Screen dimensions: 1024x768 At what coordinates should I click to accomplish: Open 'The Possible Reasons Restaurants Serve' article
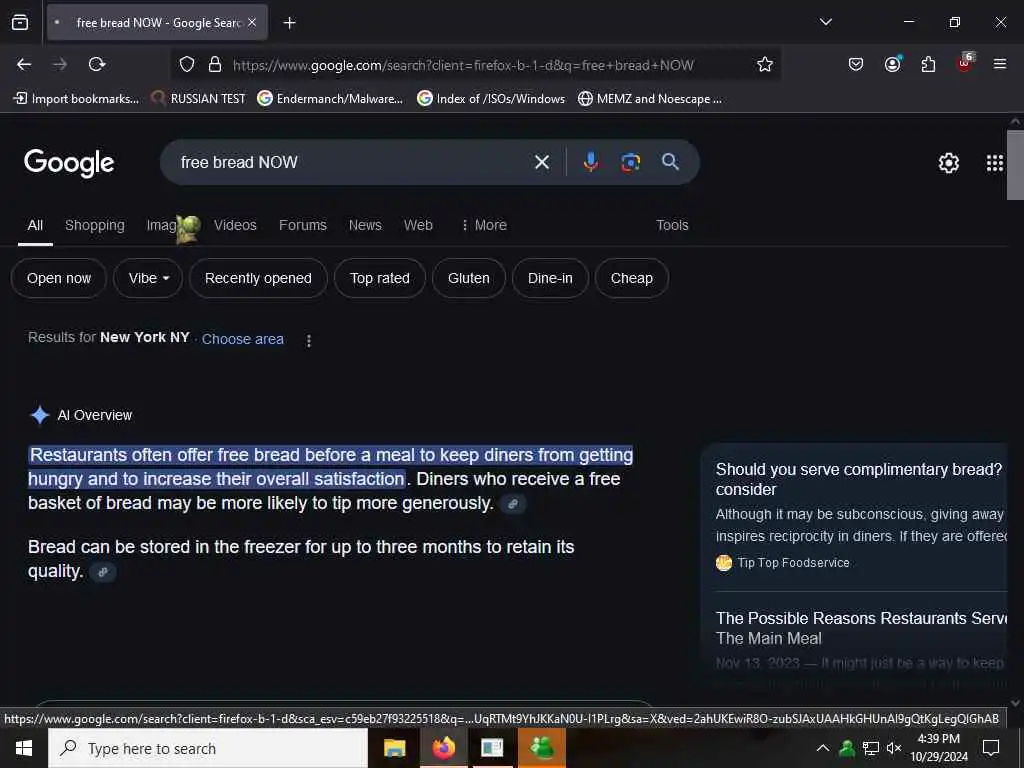pos(861,628)
